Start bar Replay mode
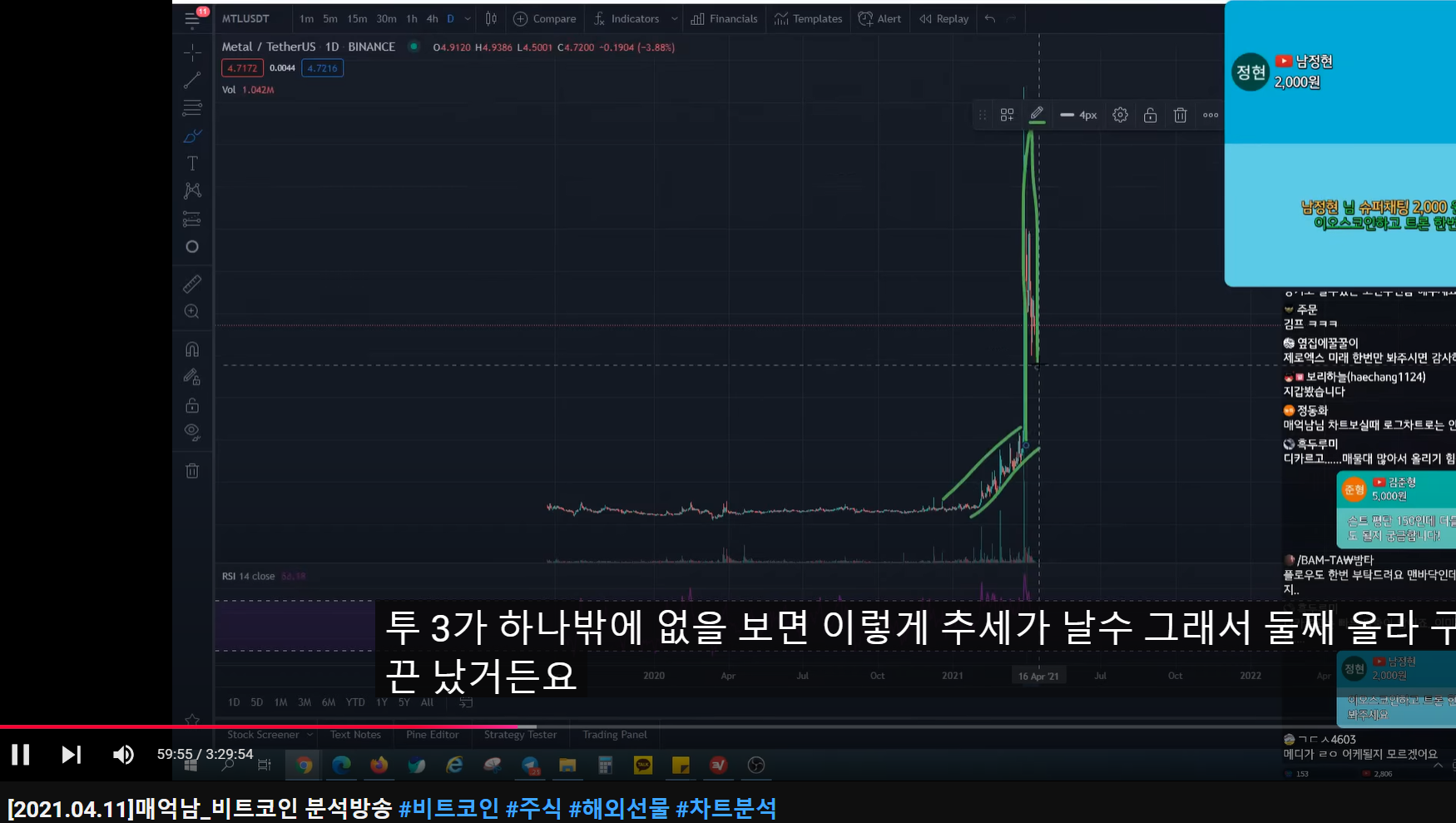1456x823 pixels. pyautogui.click(x=944, y=18)
